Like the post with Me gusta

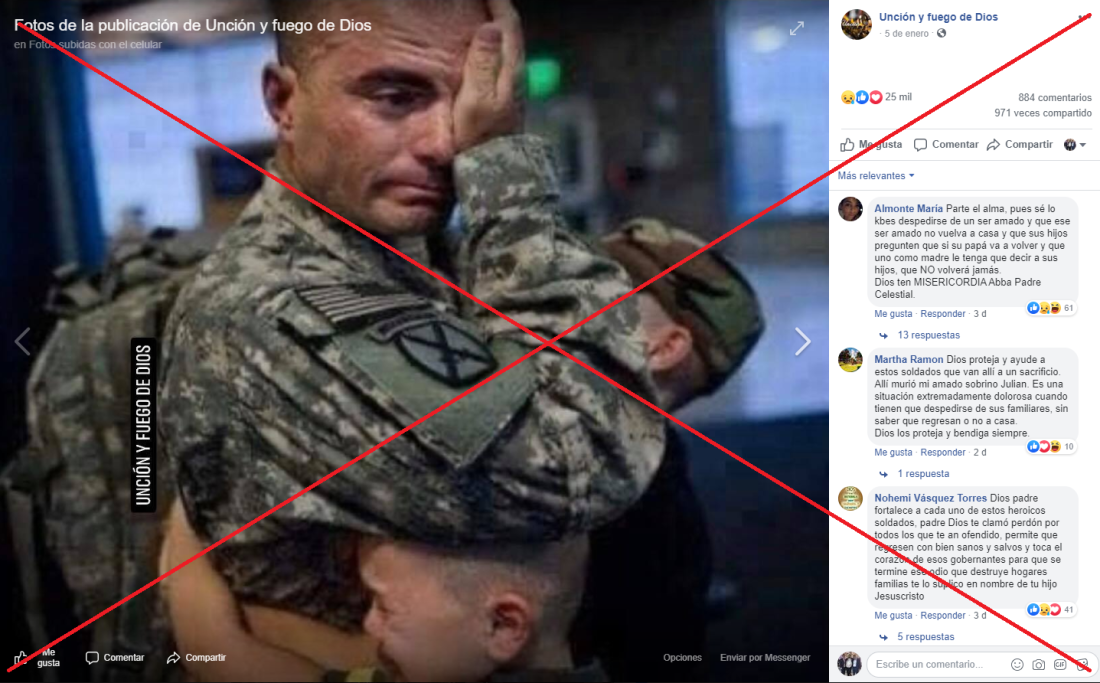(871, 144)
